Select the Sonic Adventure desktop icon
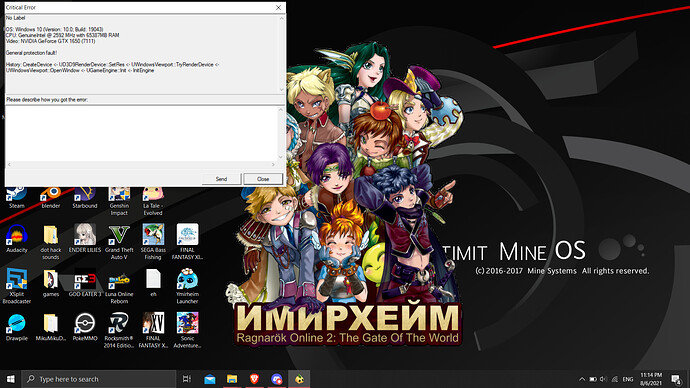The height and width of the screenshot is (388, 690). click(187, 330)
